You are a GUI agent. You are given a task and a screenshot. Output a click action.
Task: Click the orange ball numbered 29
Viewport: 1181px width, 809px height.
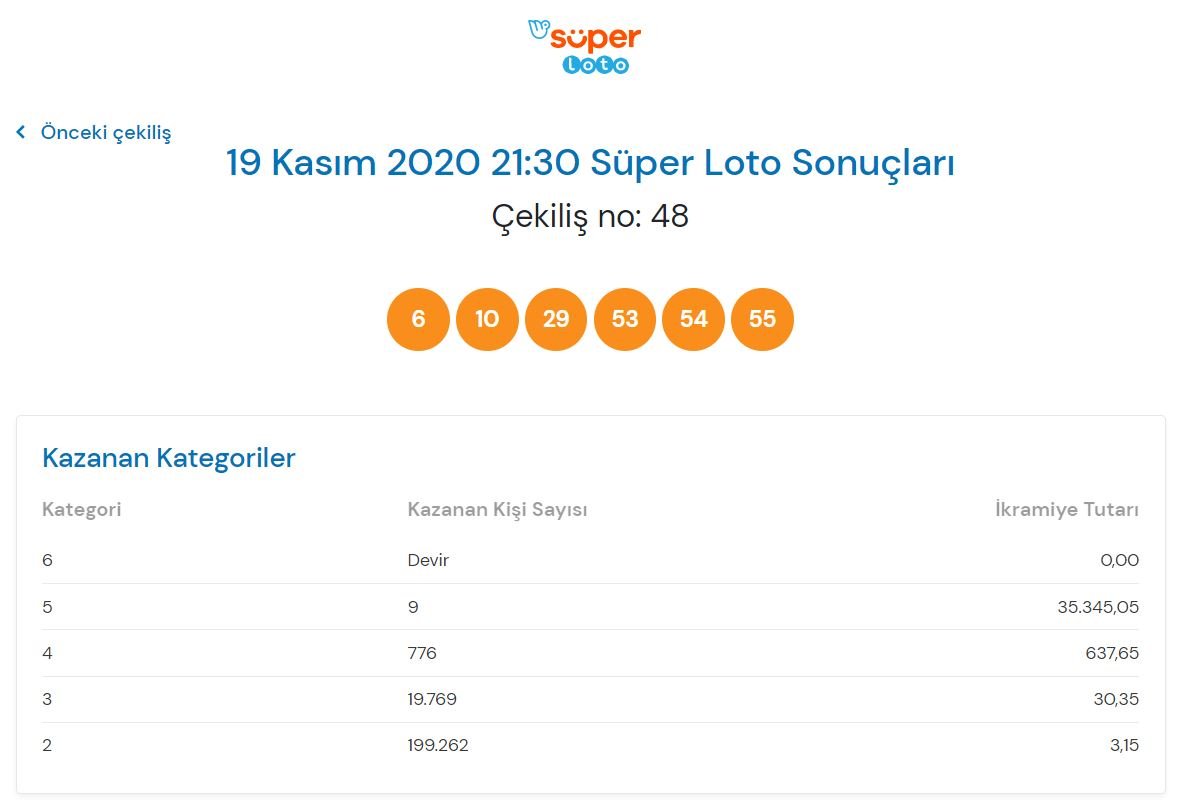tap(556, 319)
